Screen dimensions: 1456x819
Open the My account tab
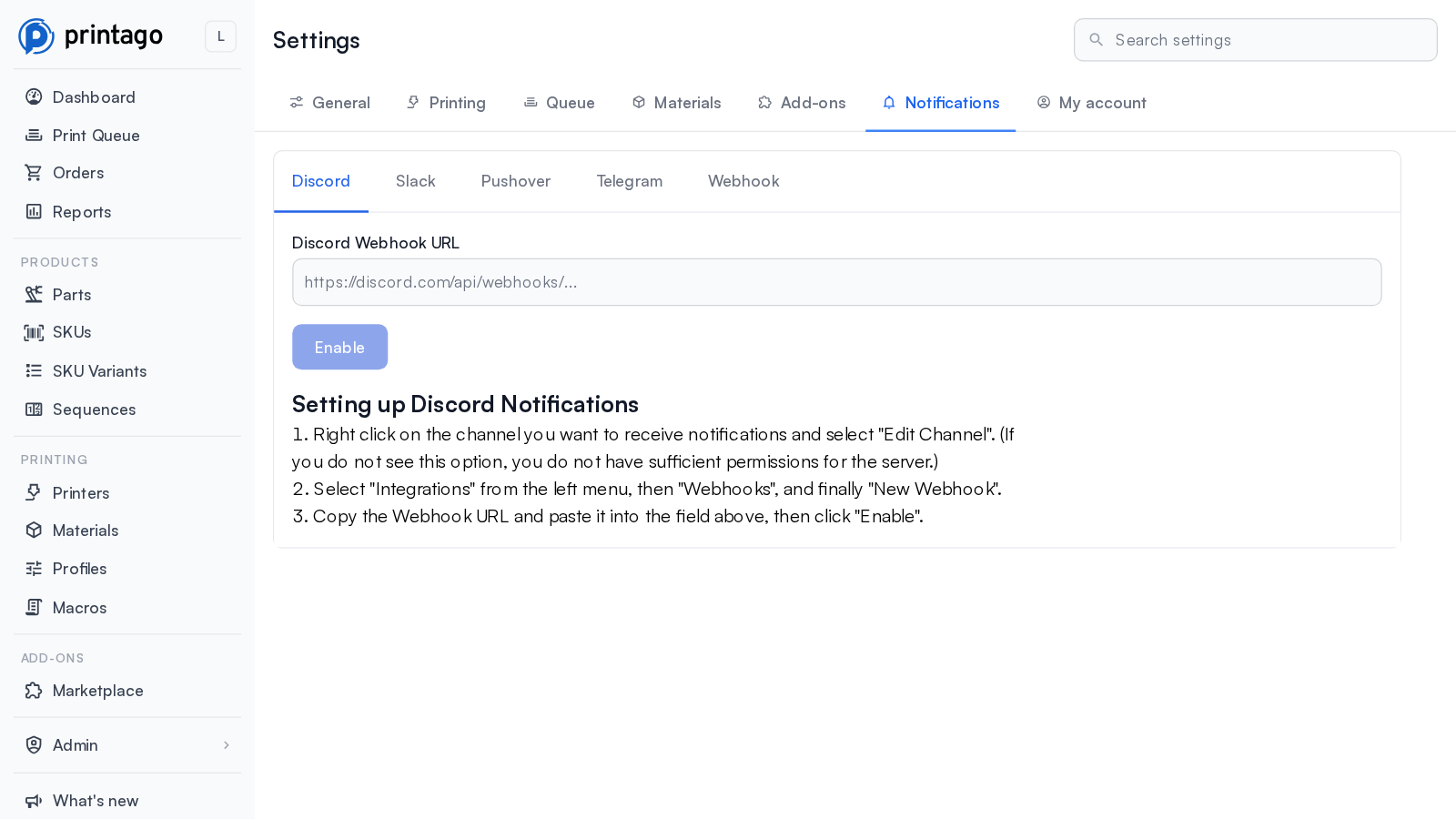point(1091,103)
